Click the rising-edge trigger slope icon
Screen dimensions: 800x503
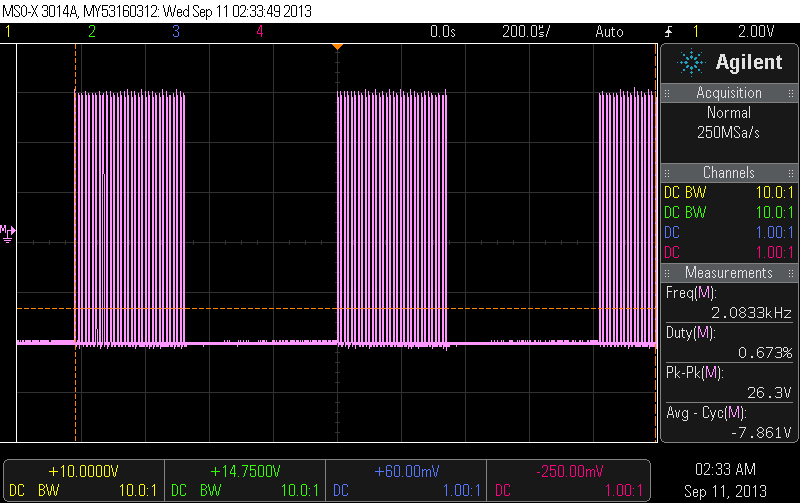[x=668, y=32]
